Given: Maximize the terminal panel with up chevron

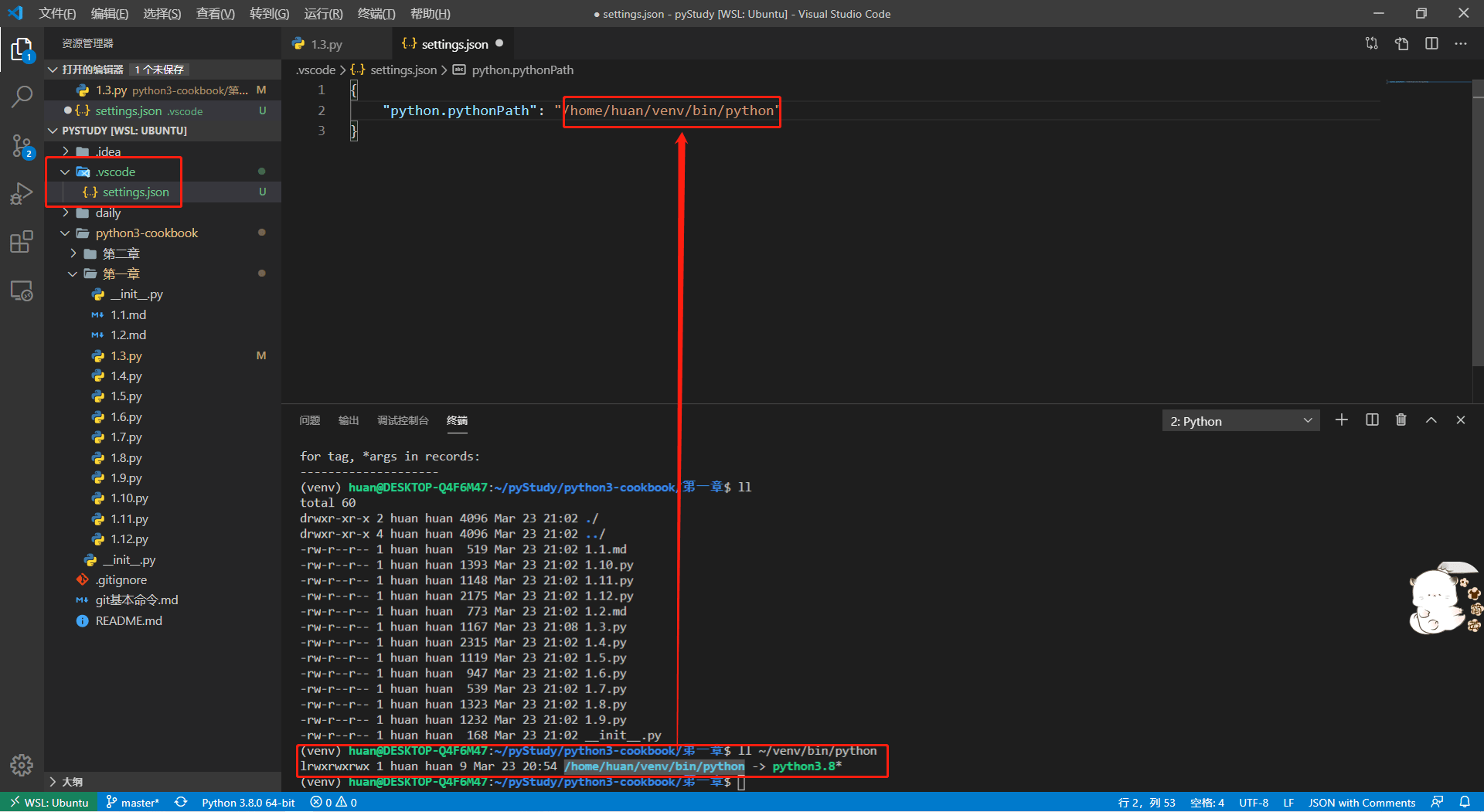Looking at the screenshot, I should coord(1431,420).
